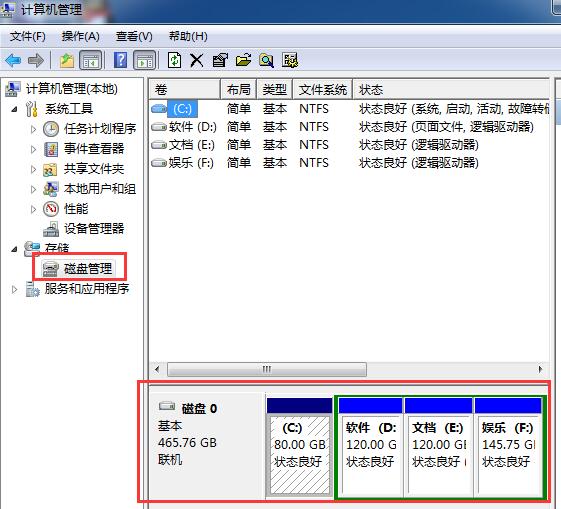561x509 pixels.
Task: Expand the 任务计划程序 node
Action: click(x=33, y=129)
